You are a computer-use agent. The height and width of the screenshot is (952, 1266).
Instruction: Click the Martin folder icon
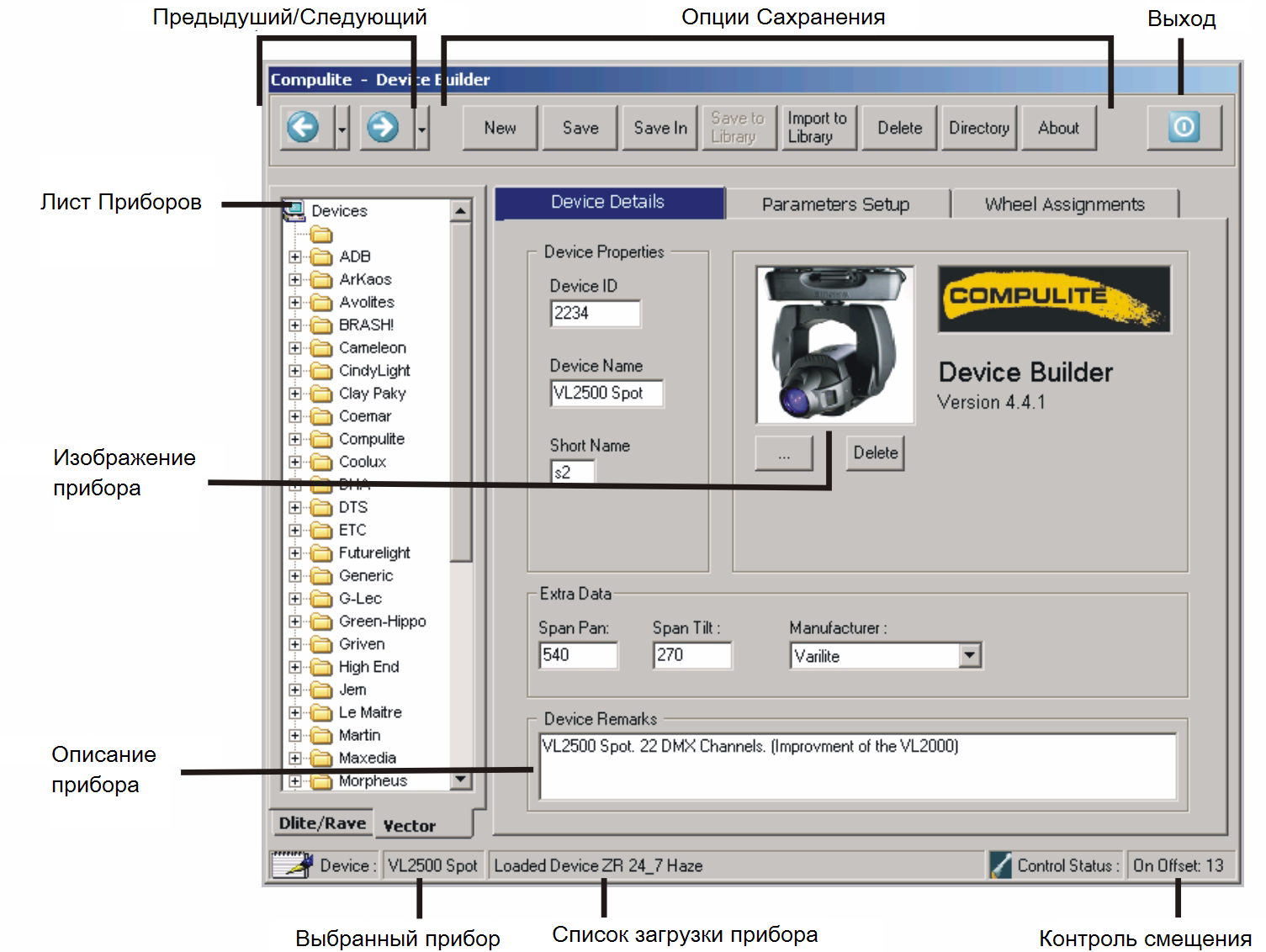pos(321,735)
